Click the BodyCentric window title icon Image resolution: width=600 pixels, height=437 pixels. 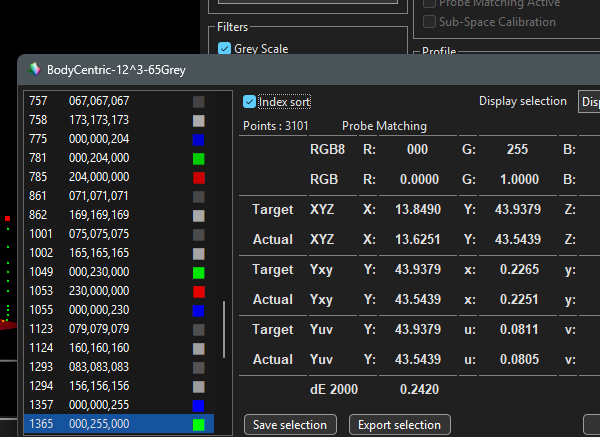(x=35, y=70)
